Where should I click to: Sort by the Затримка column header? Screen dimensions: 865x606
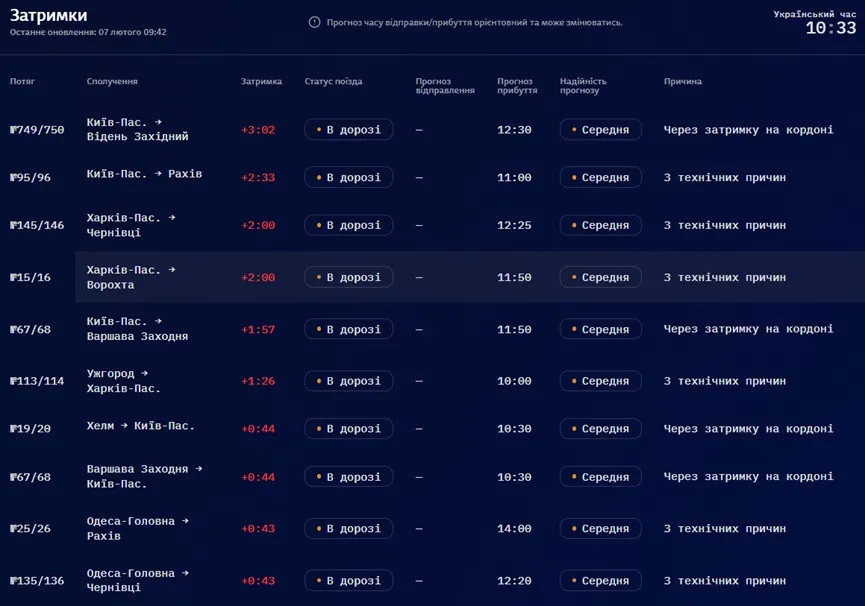261,82
